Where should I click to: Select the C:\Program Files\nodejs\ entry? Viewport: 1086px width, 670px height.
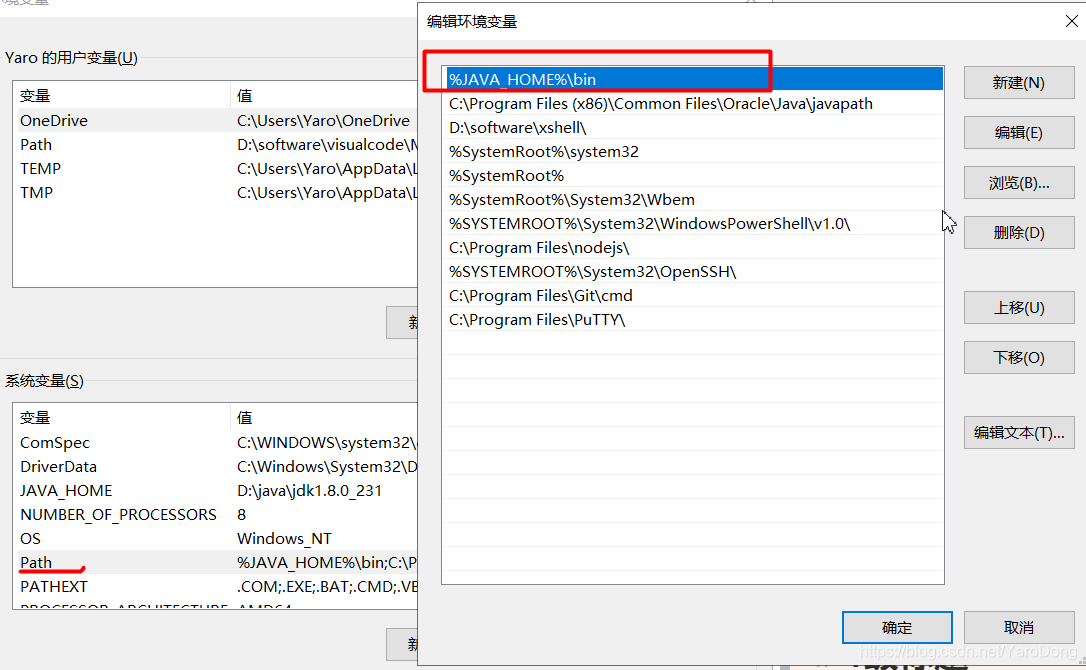click(693, 247)
